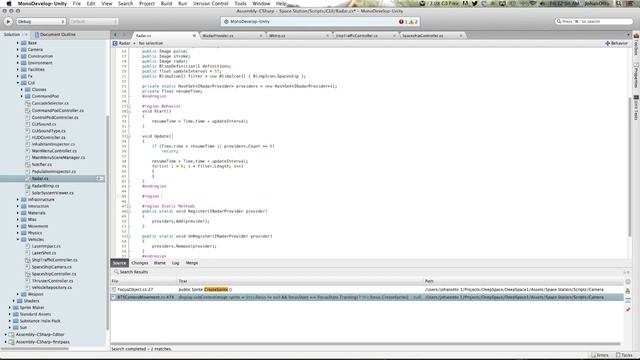Select the FocusObject.cs search result
Image resolution: width=640 pixels, height=360 pixels.
(x=367, y=289)
